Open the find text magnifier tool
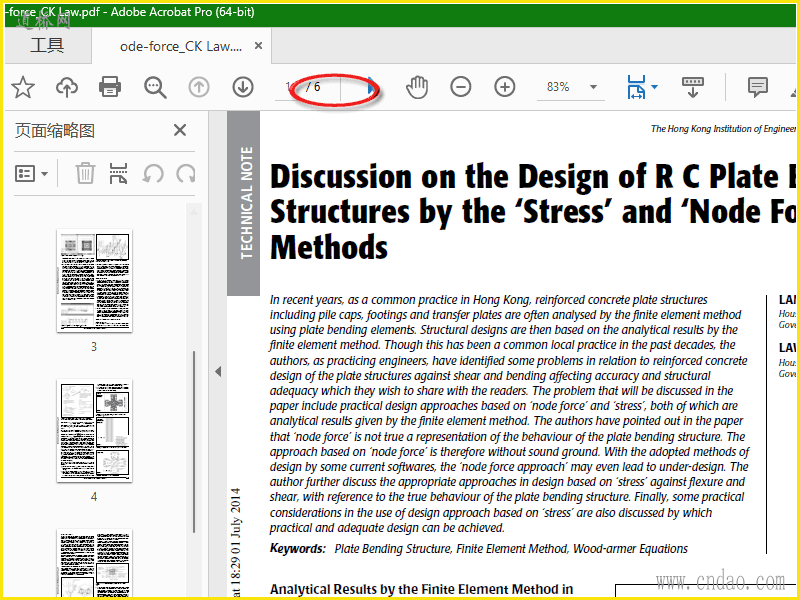Screen dimensions: 800x600 [x=155, y=88]
